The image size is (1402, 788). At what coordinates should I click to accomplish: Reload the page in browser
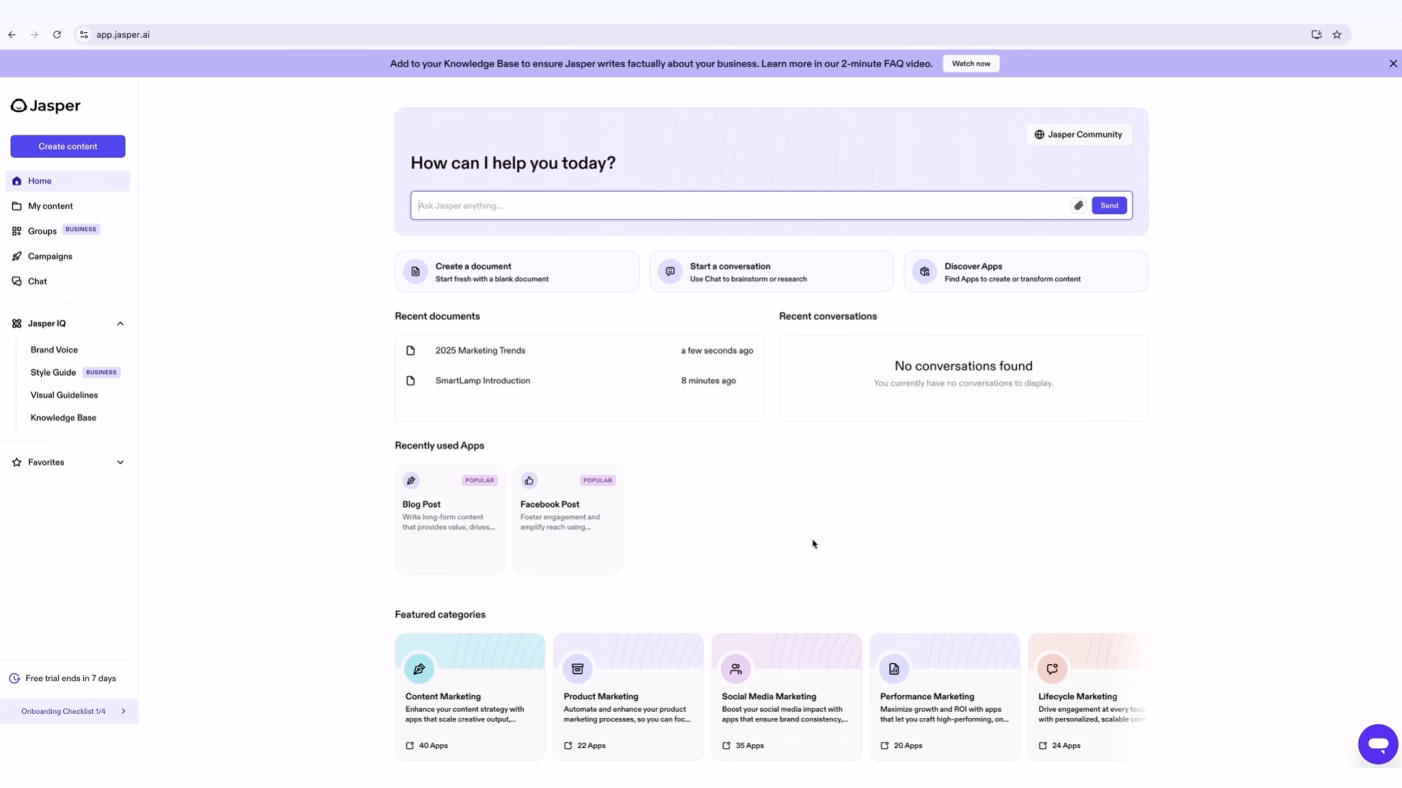(x=57, y=35)
